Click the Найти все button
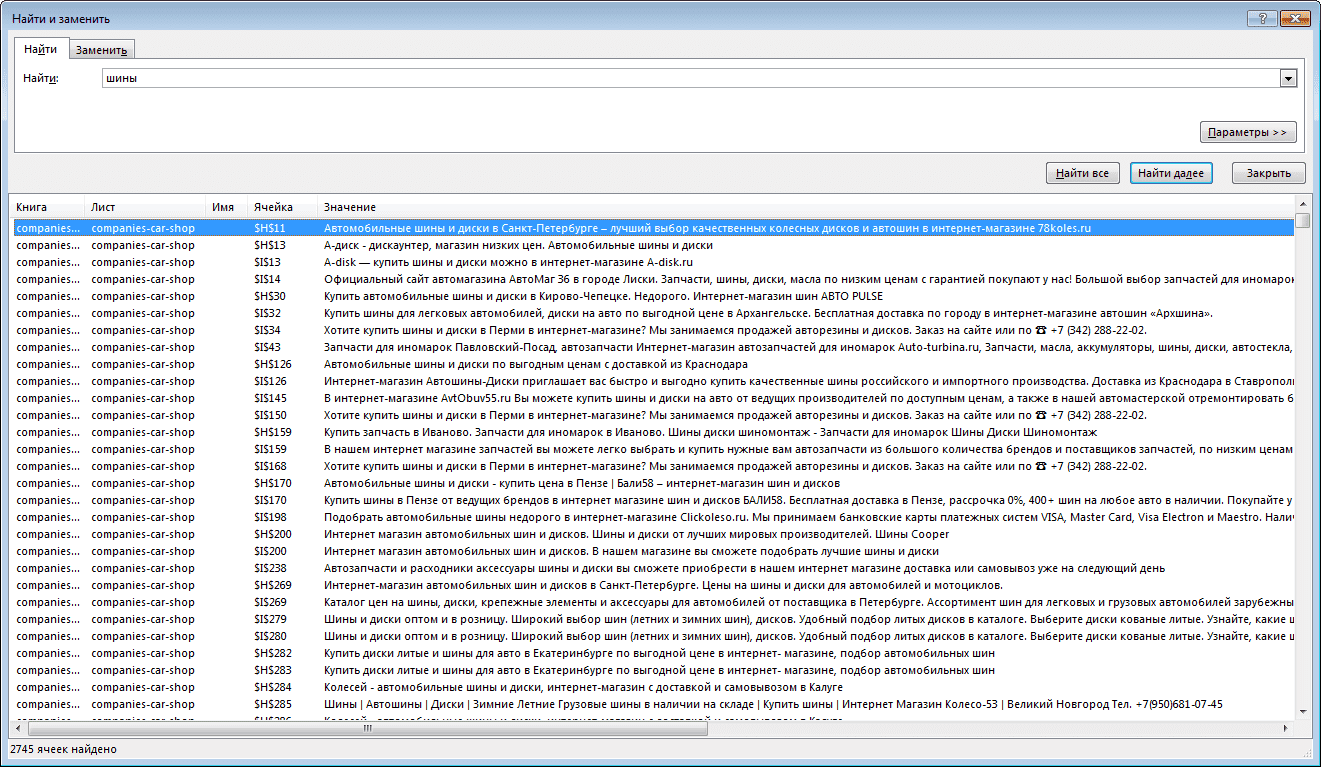 pyautogui.click(x=1083, y=173)
